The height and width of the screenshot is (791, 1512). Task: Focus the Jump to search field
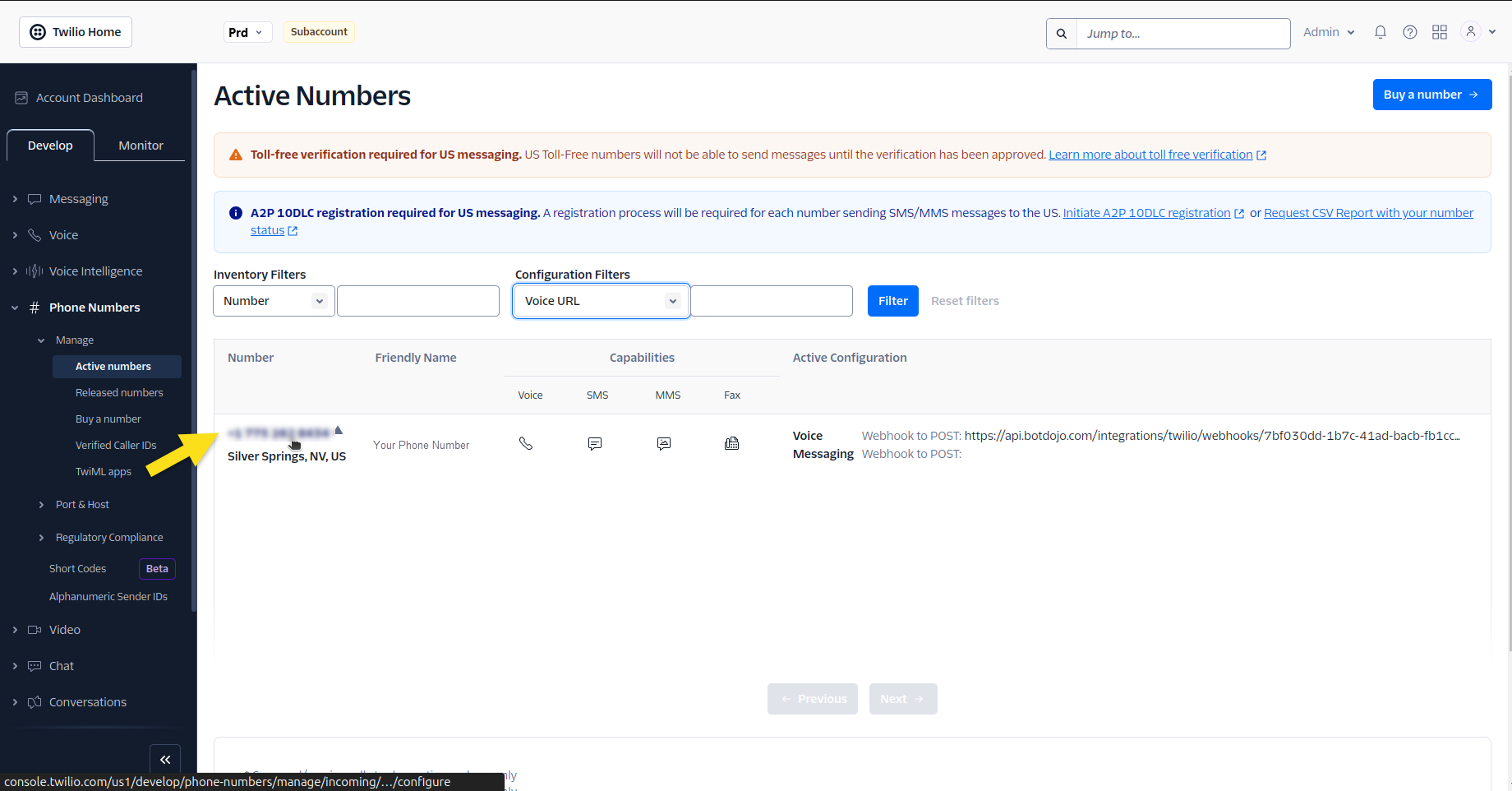[x=1183, y=34]
